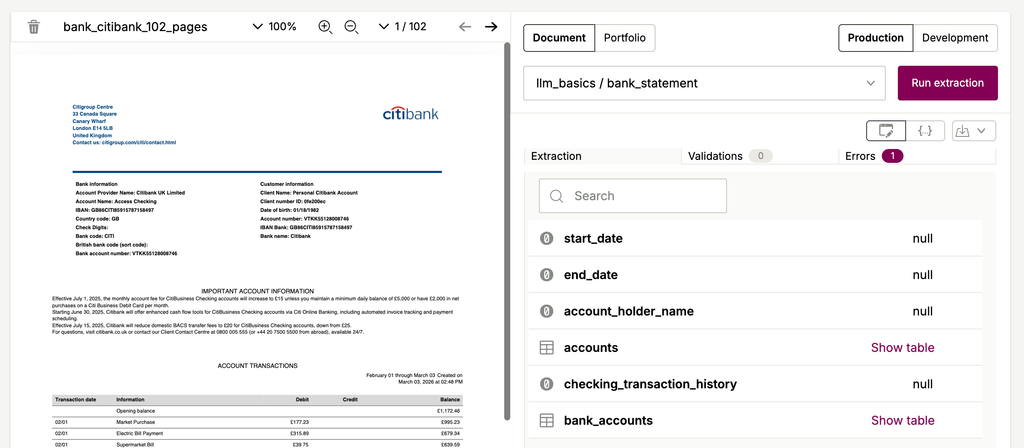This screenshot has height=448, width=1024.
Task: Click the Market Purchase transaction row
Action: point(257,423)
